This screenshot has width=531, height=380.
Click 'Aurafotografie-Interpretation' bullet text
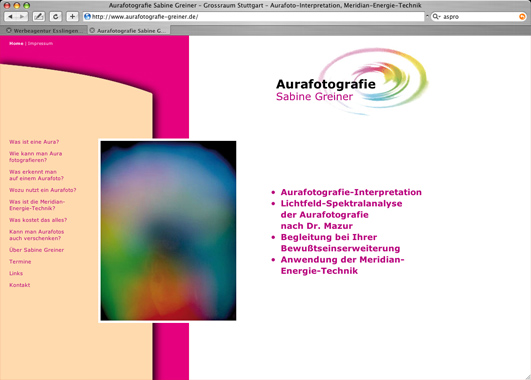coord(351,192)
